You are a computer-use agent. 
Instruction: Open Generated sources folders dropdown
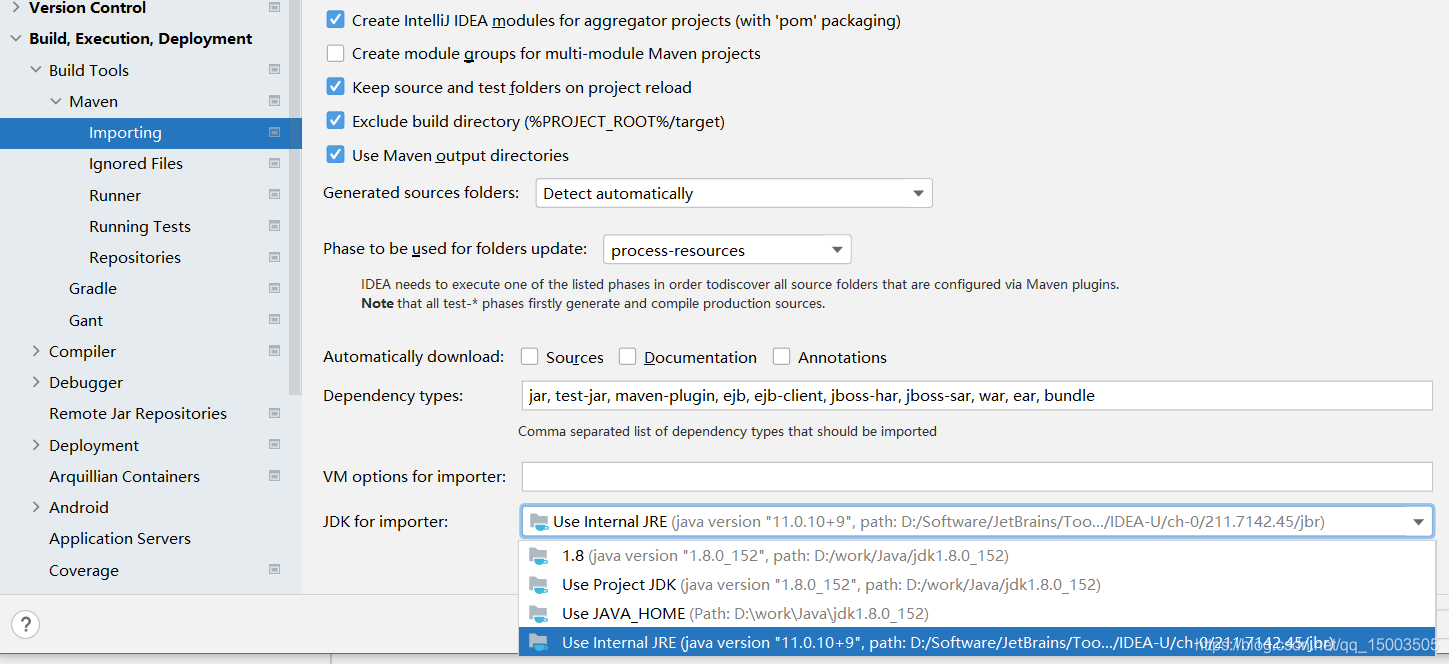[x=734, y=193]
